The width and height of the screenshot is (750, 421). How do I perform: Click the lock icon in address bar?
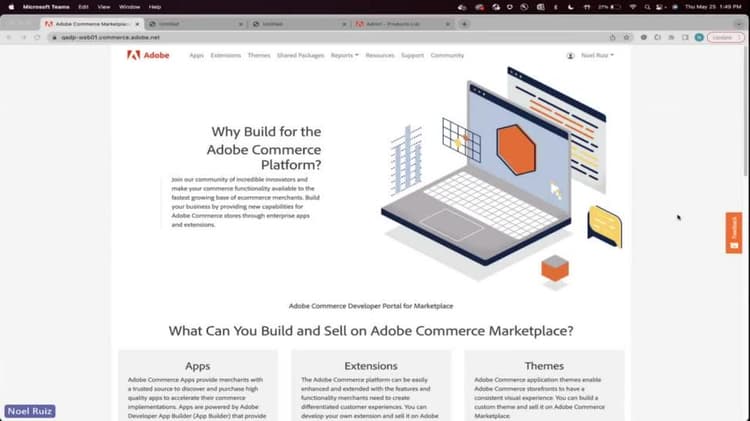point(54,37)
